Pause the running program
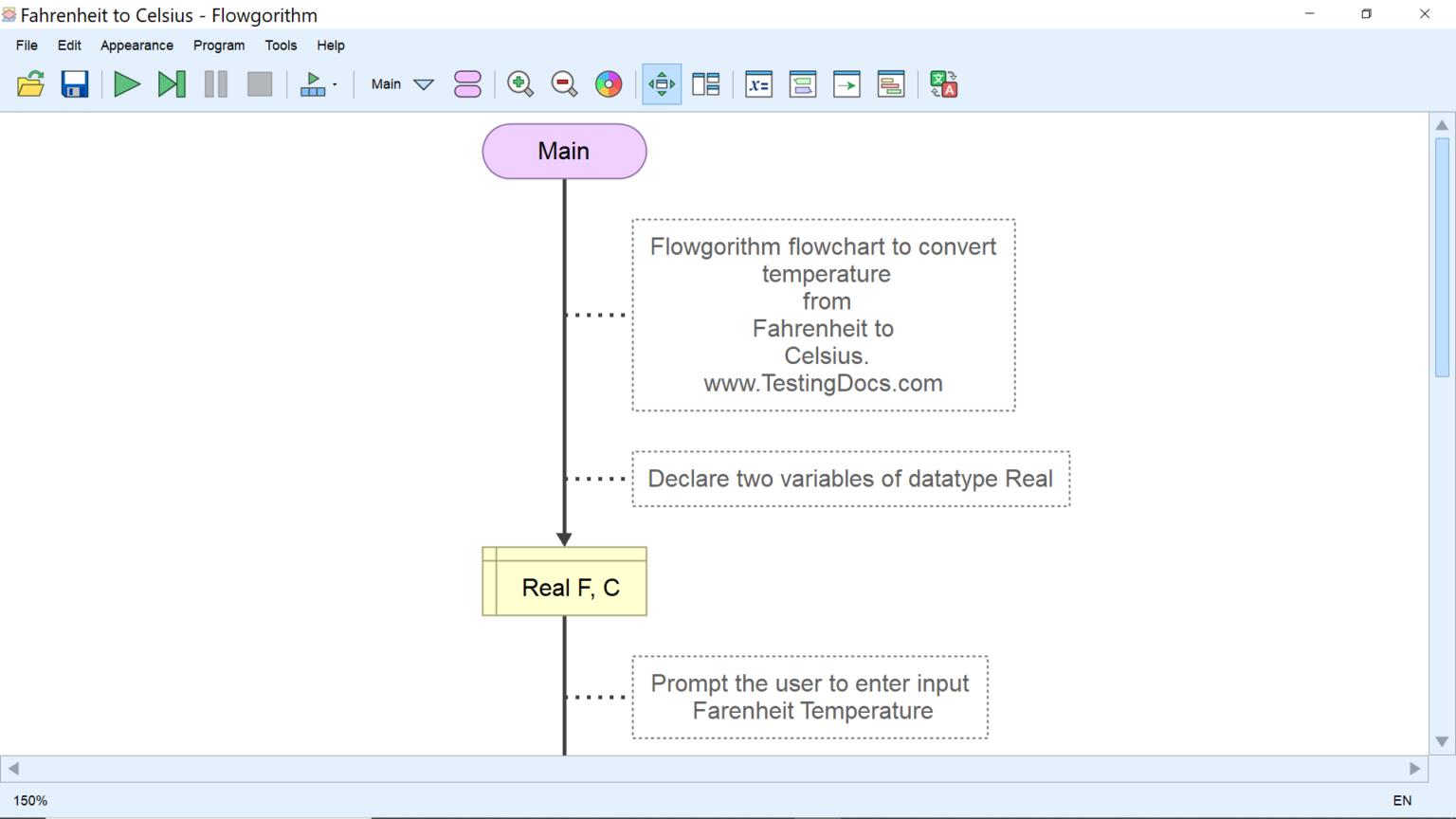The width and height of the screenshot is (1456, 819). [215, 83]
